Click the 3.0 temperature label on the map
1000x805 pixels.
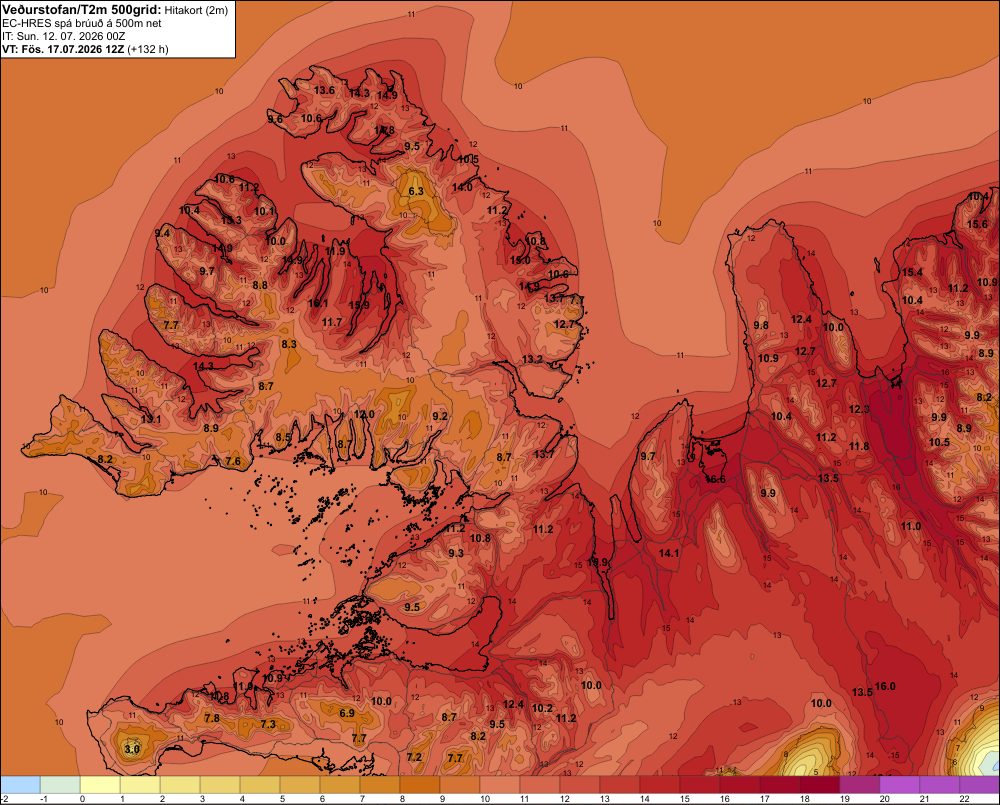point(132,749)
